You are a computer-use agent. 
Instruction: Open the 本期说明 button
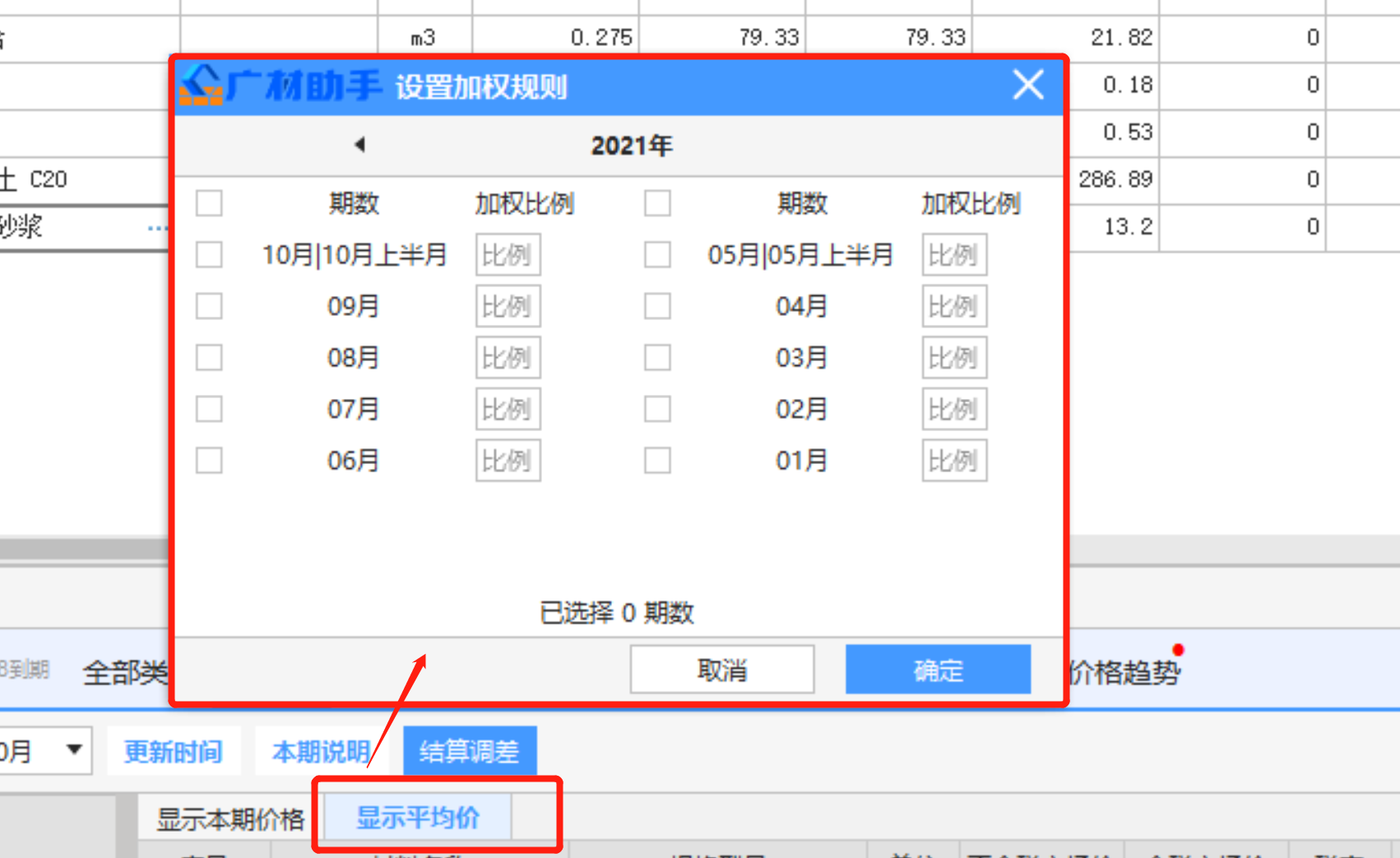(322, 751)
